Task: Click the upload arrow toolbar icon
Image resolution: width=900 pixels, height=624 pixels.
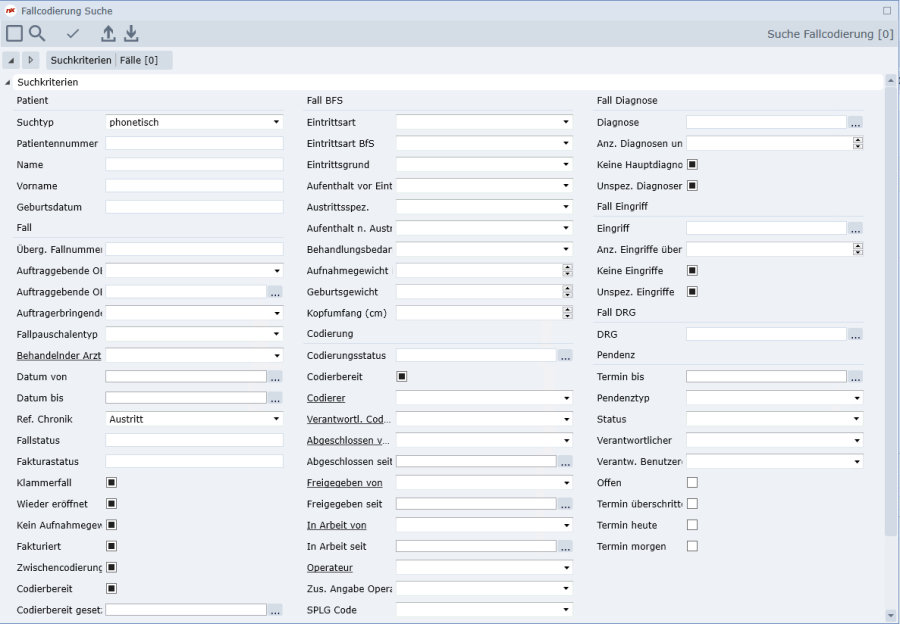Action: pos(109,33)
